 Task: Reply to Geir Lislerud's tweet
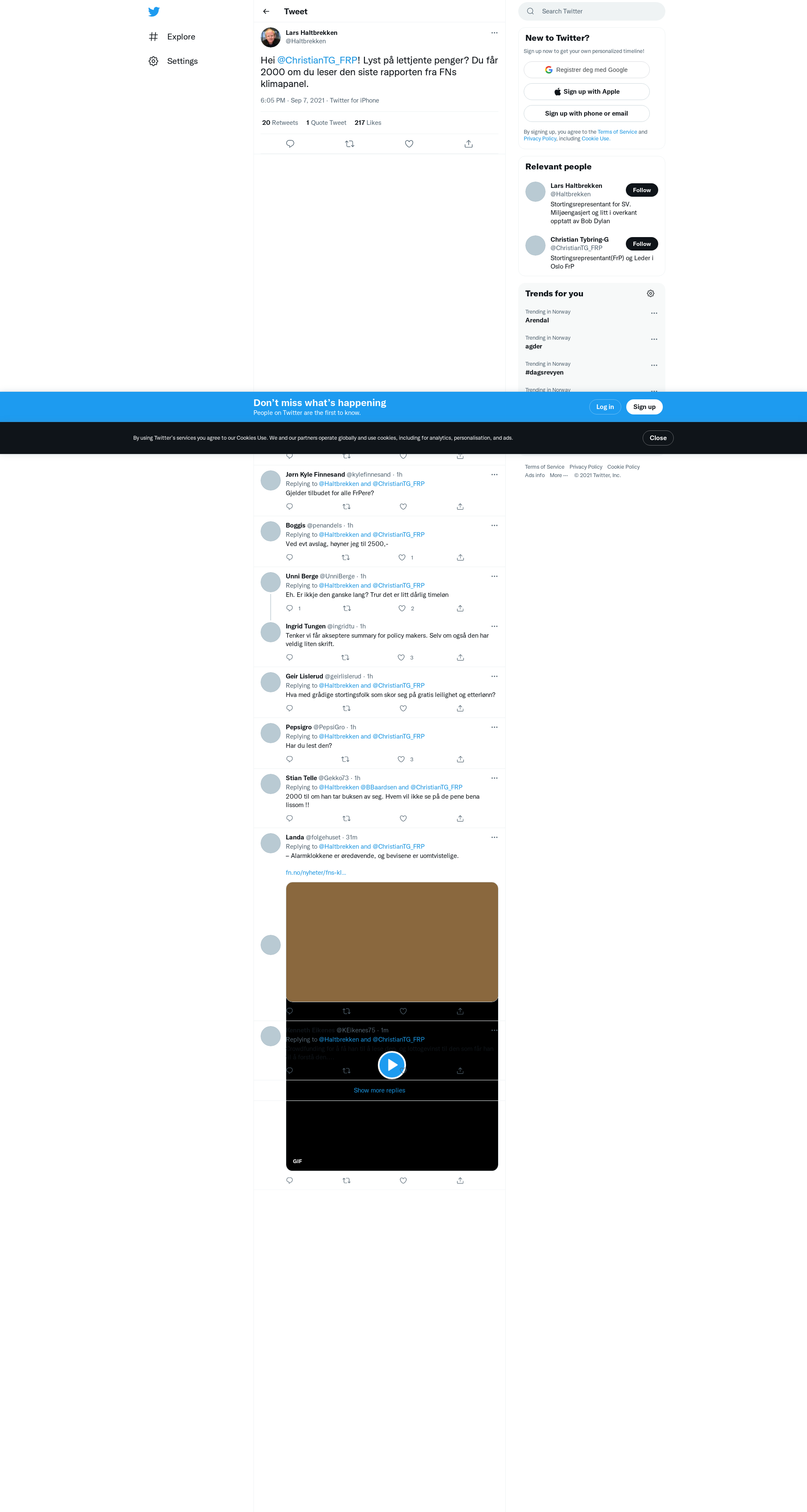pyautogui.click(x=289, y=708)
